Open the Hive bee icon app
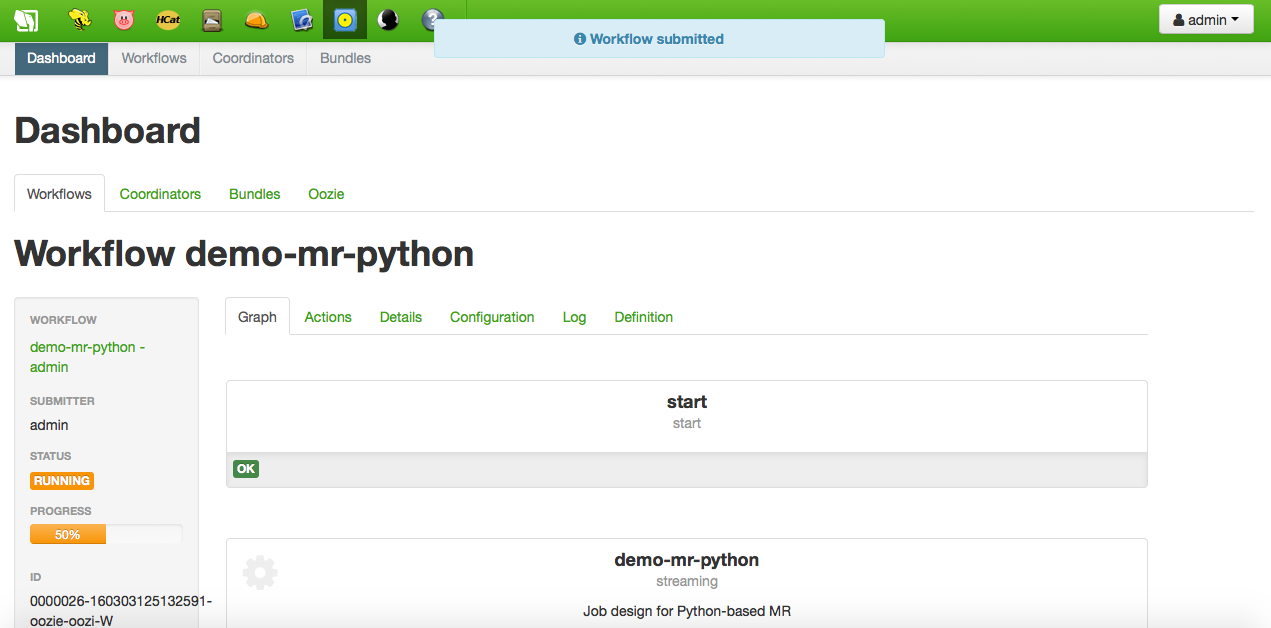The height and width of the screenshot is (628, 1271). 80,19
